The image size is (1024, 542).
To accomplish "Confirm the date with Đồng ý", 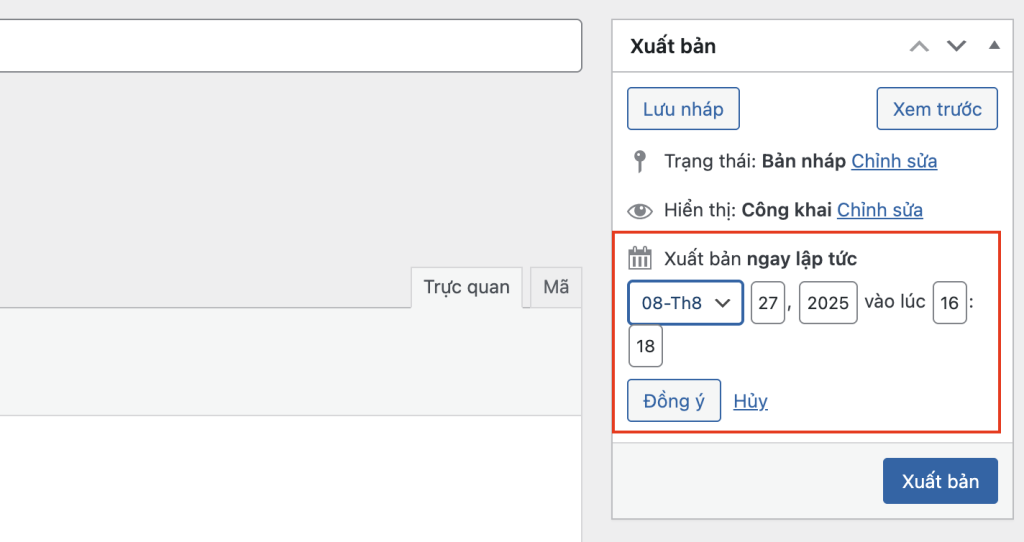I will coord(674,401).
